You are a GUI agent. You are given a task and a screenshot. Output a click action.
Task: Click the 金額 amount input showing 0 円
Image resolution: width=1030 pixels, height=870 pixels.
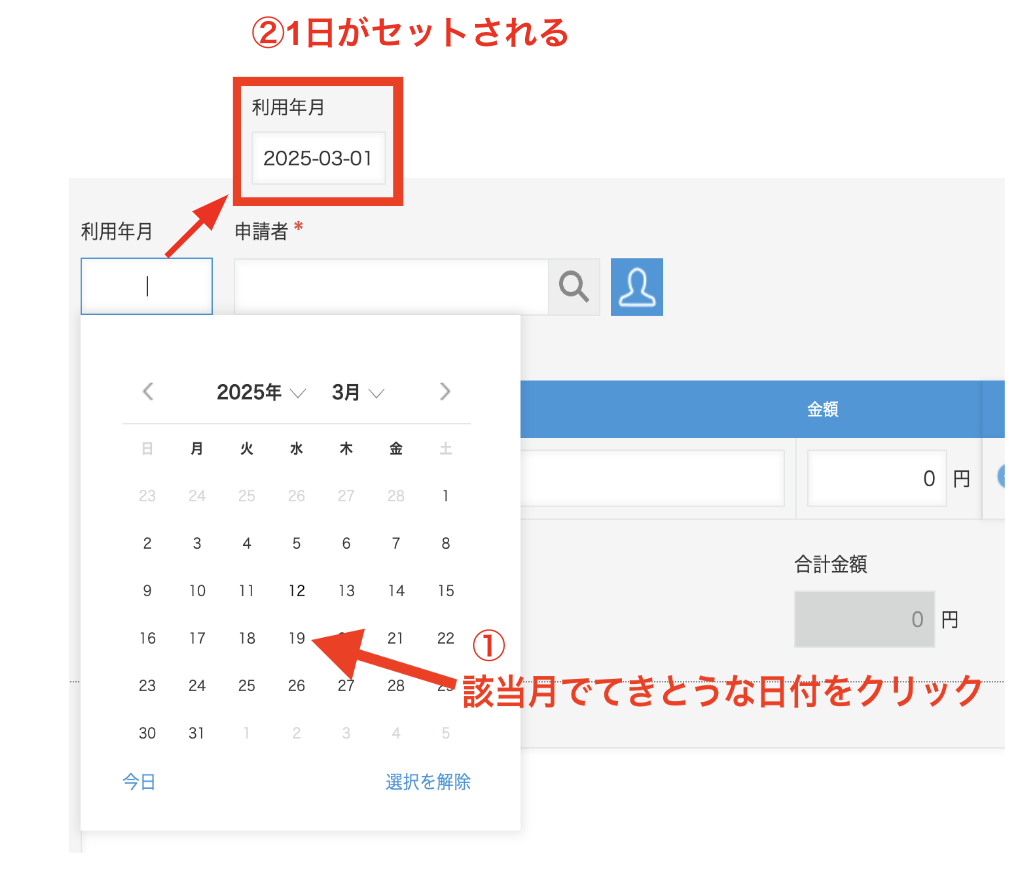point(876,478)
